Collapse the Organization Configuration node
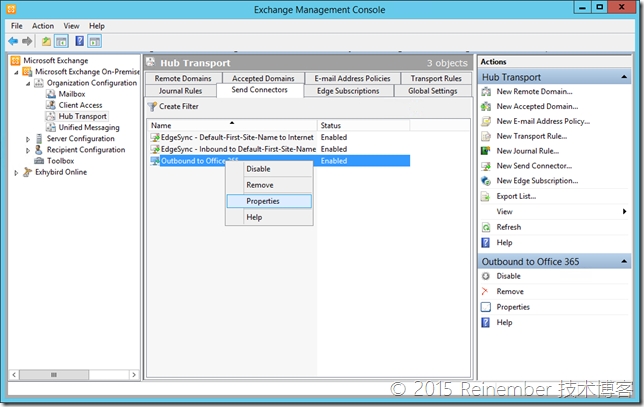Image resolution: width=644 pixels, height=407 pixels. coord(28,83)
